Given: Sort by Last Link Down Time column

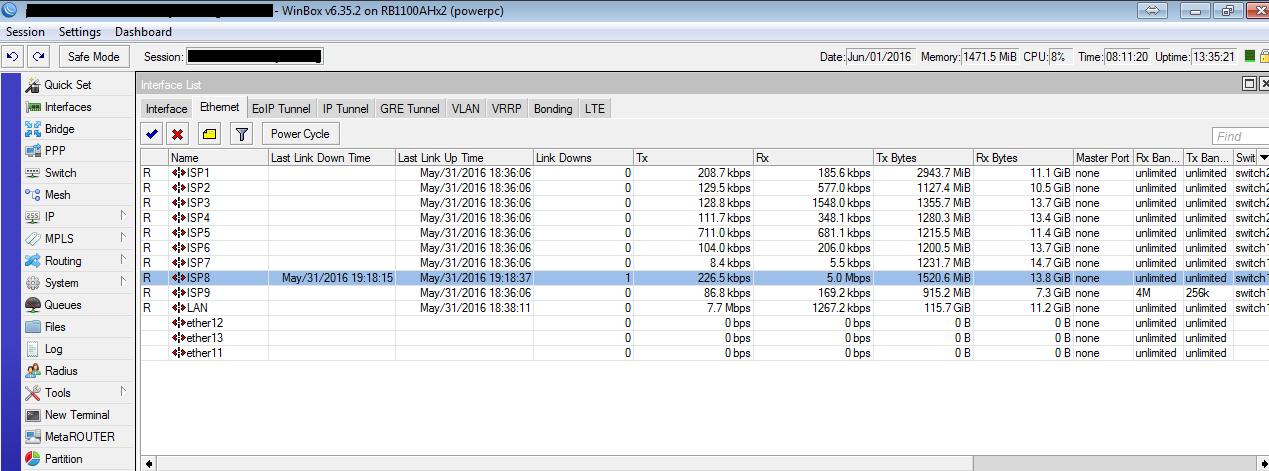Looking at the screenshot, I should pyautogui.click(x=331, y=158).
